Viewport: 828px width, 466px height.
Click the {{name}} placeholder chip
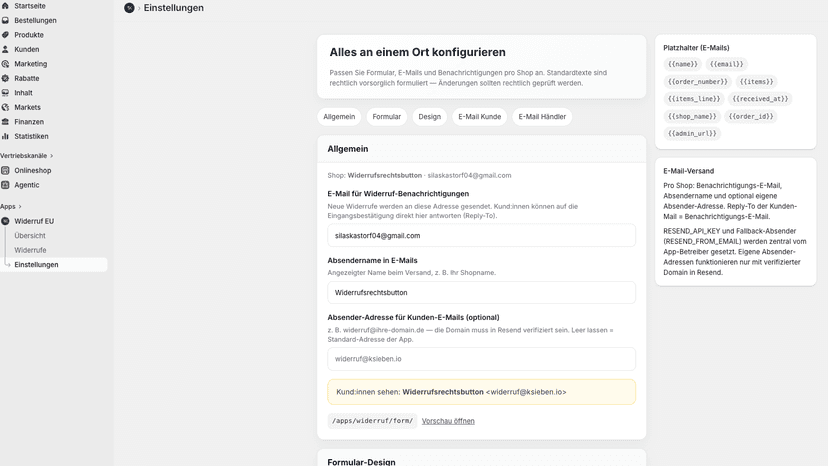tap(683, 64)
